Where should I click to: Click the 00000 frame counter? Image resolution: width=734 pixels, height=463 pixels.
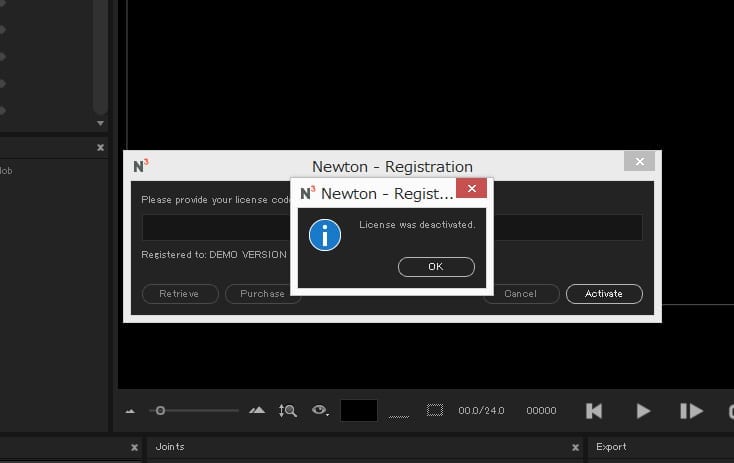pyautogui.click(x=541, y=411)
